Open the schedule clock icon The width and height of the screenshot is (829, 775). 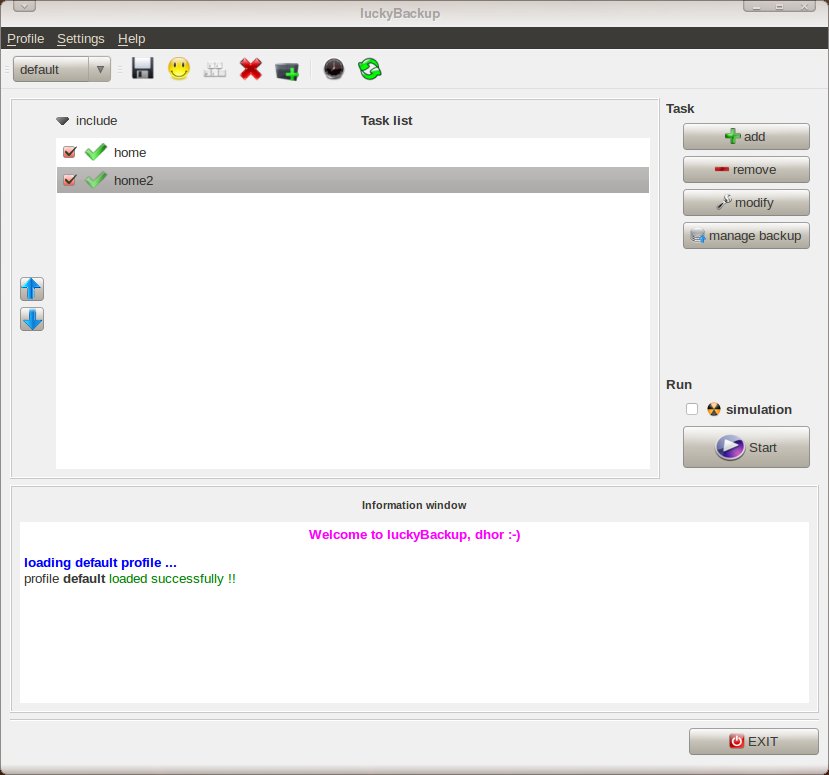point(334,69)
